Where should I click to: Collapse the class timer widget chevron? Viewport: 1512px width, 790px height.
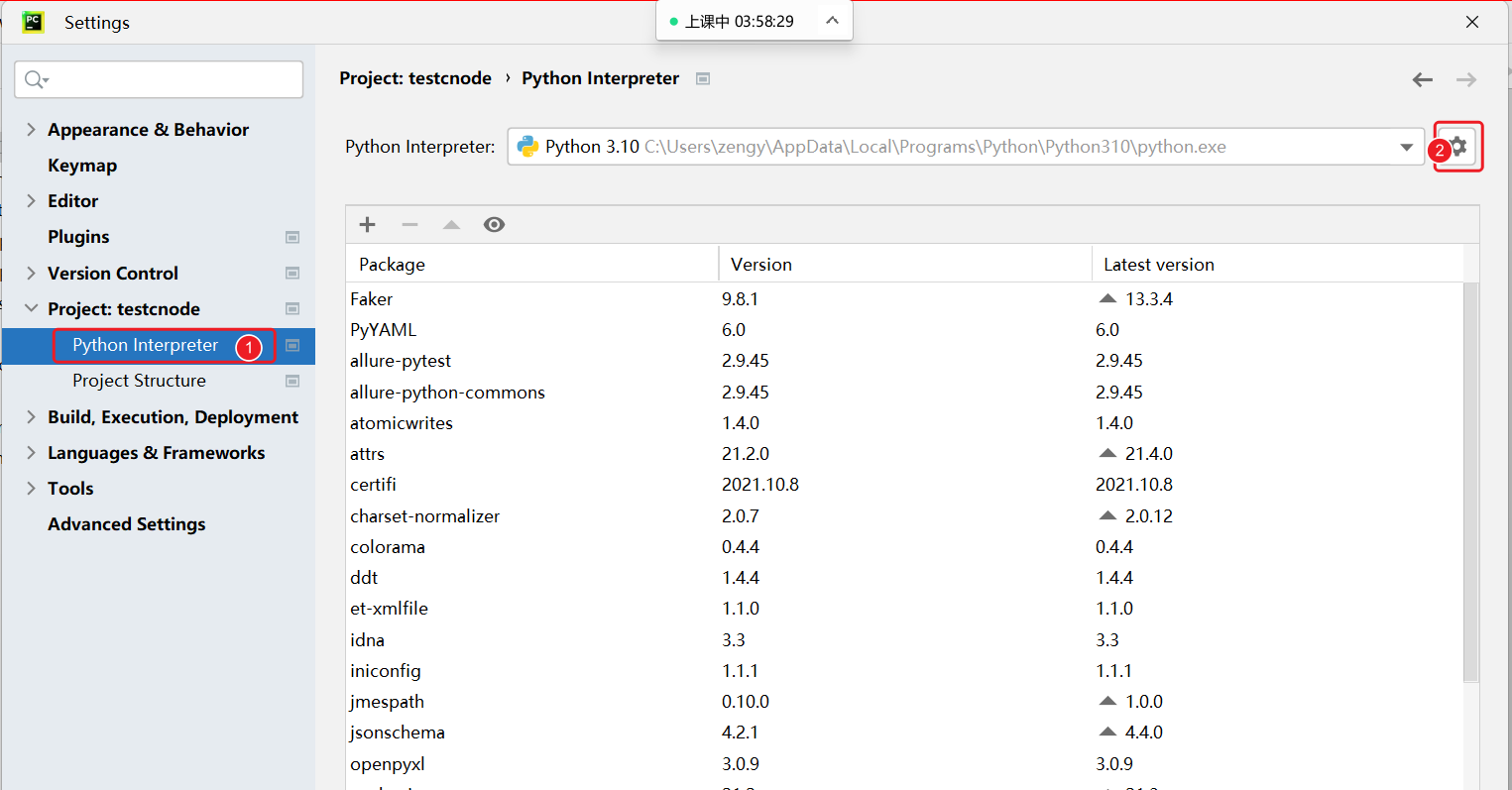point(832,21)
